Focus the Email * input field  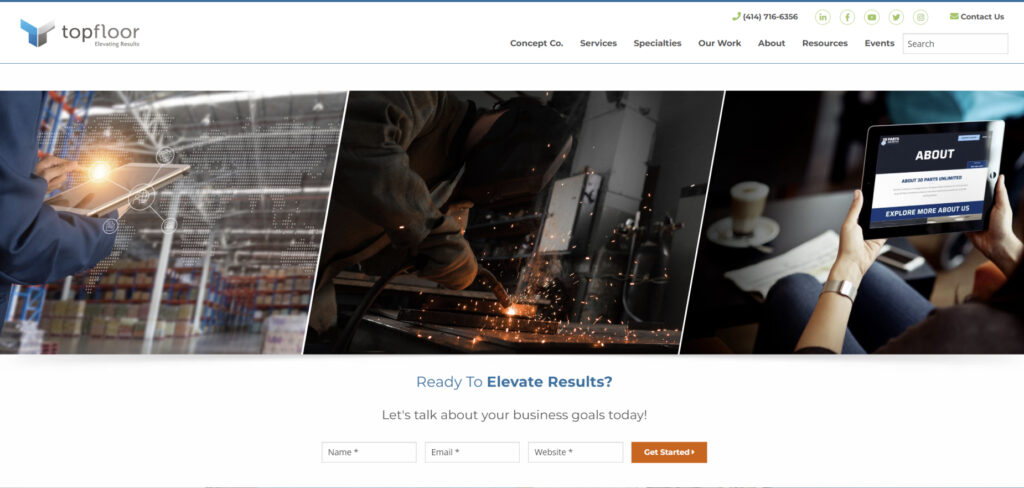(472, 452)
